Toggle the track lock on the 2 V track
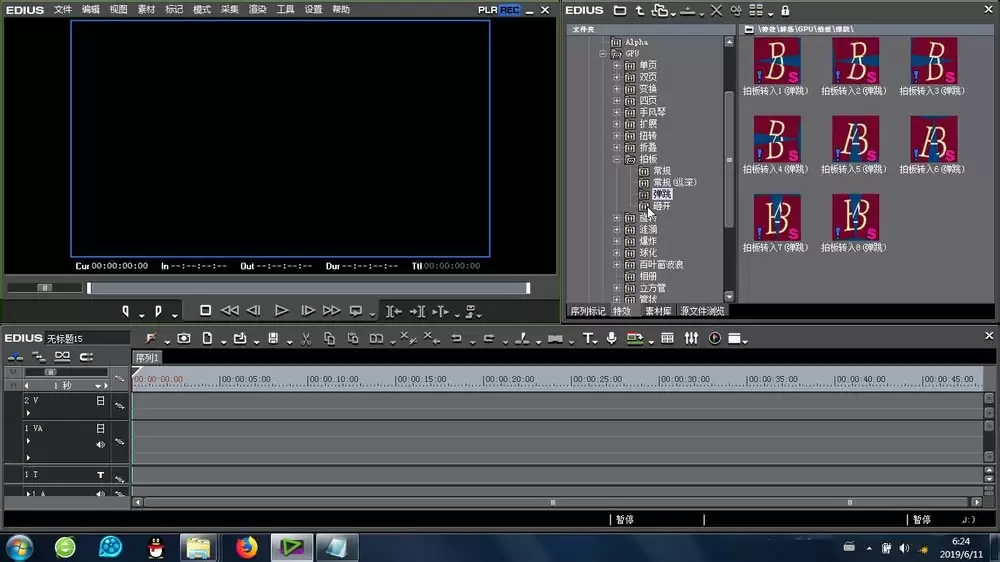Viewport: 1000px width, 562px height. (100, 401)
